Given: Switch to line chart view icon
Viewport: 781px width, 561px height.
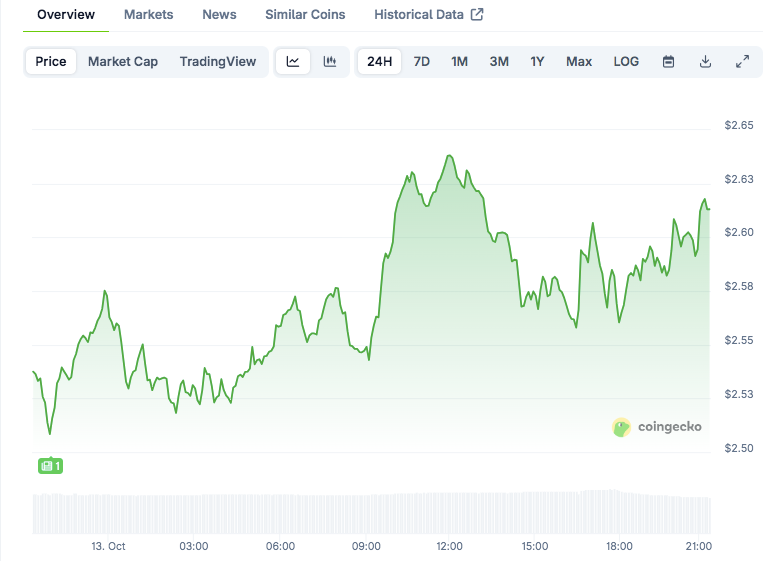Looking at the screenshot, I should [x=293, y=61].
